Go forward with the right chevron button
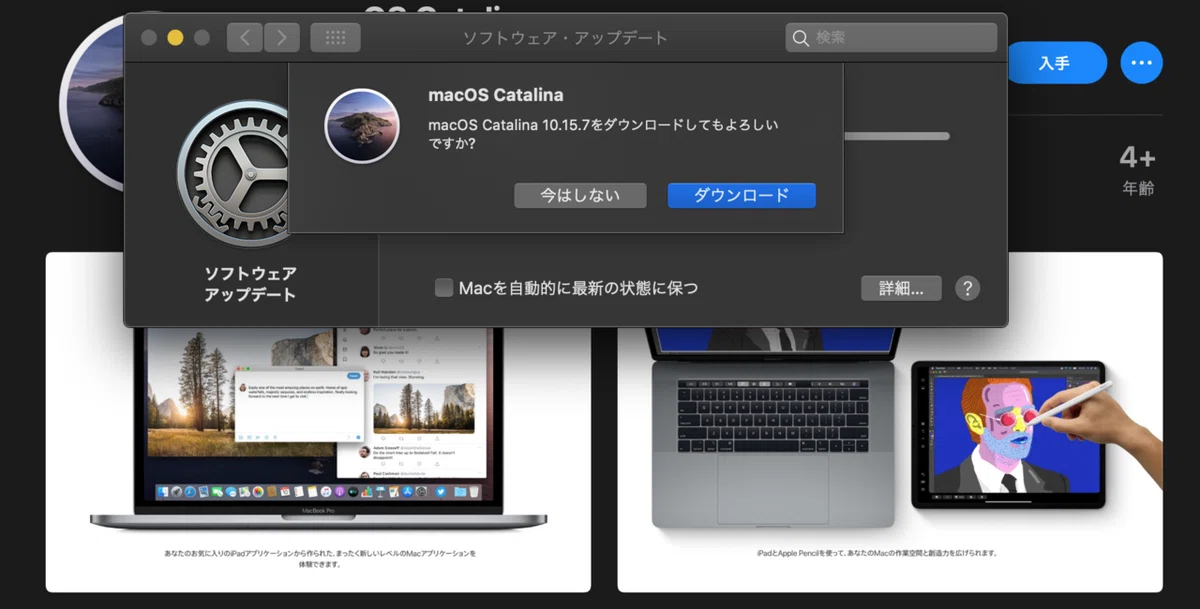The image size is (1200, 609). pyautogui.click(x=282, y=38)
